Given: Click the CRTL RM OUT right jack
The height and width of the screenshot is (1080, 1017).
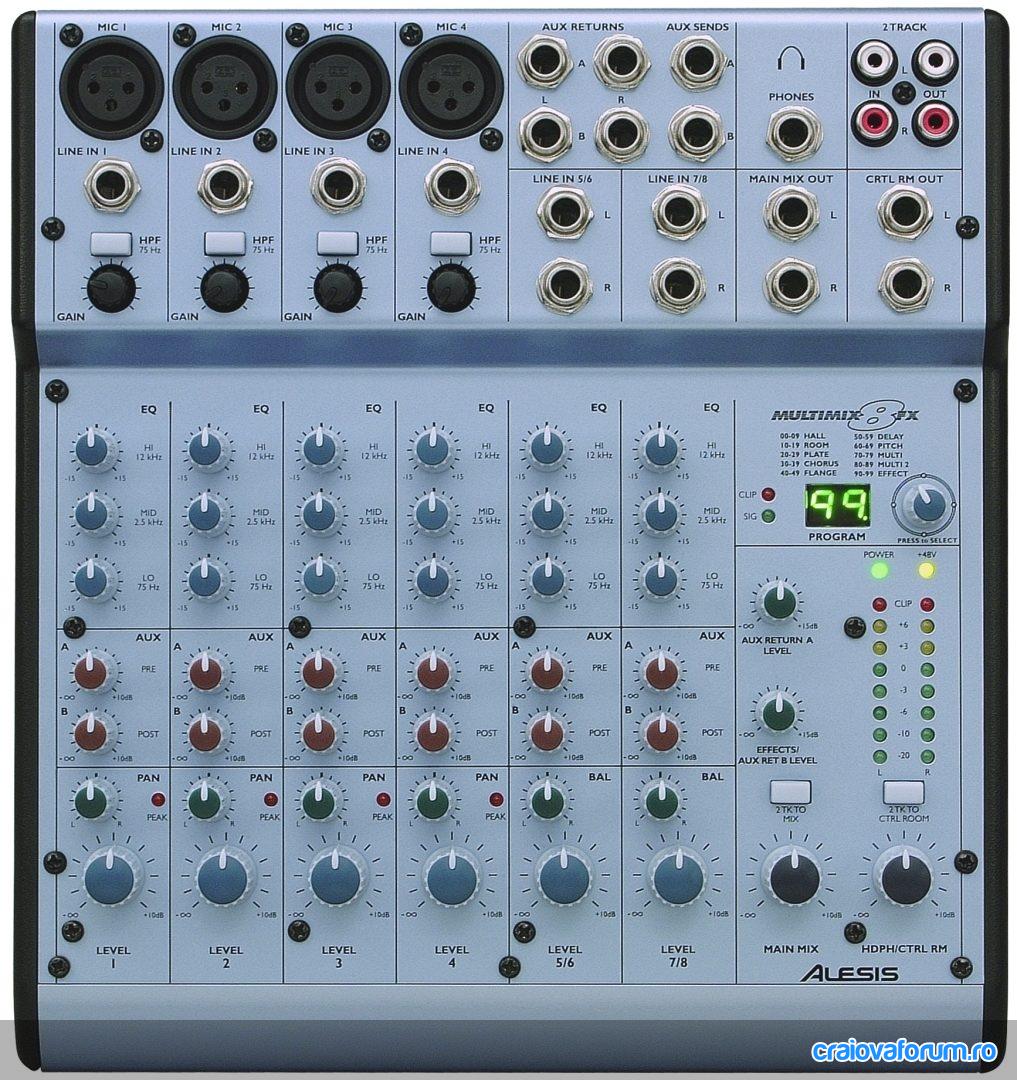Looking at the screenshot, I should (x=905, y=285).
